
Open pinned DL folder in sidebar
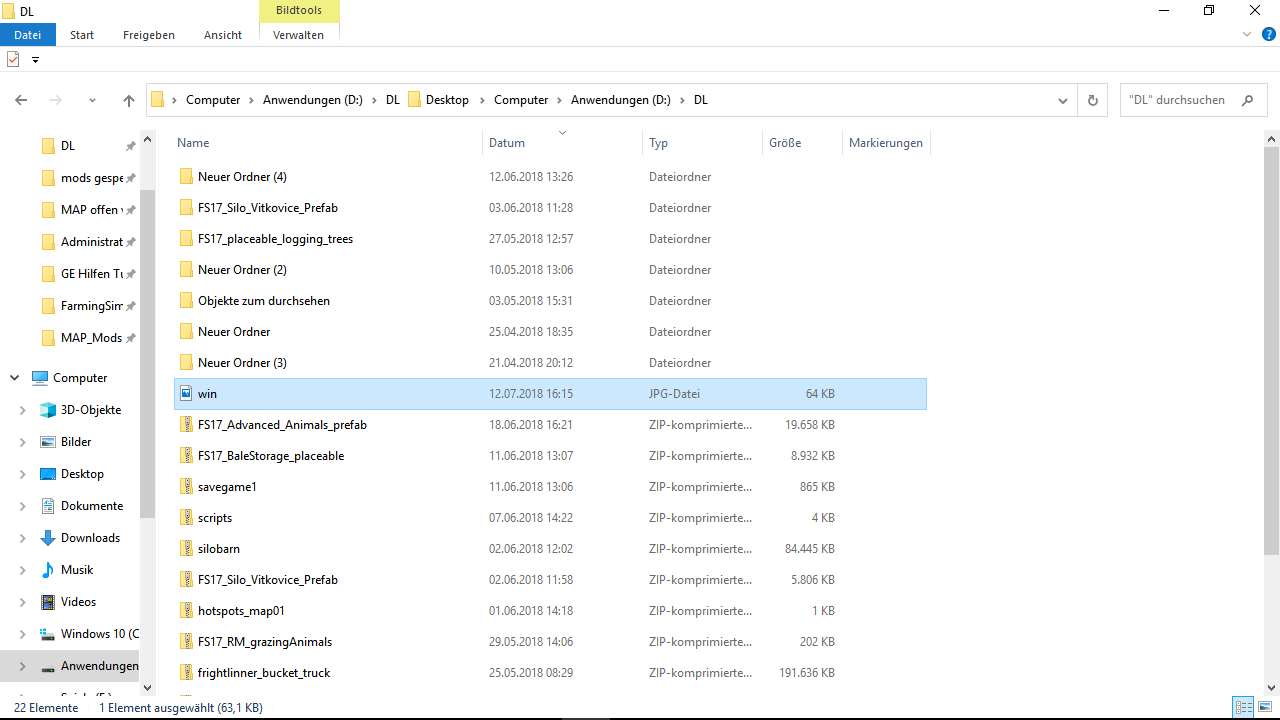(70, 146)
